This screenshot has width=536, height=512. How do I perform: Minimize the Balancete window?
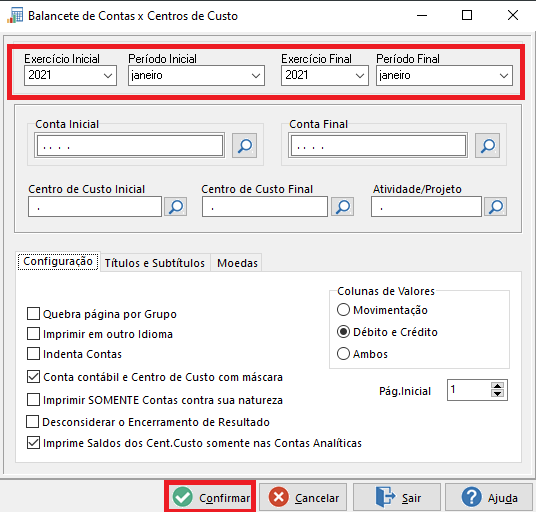tap(422, 15)
